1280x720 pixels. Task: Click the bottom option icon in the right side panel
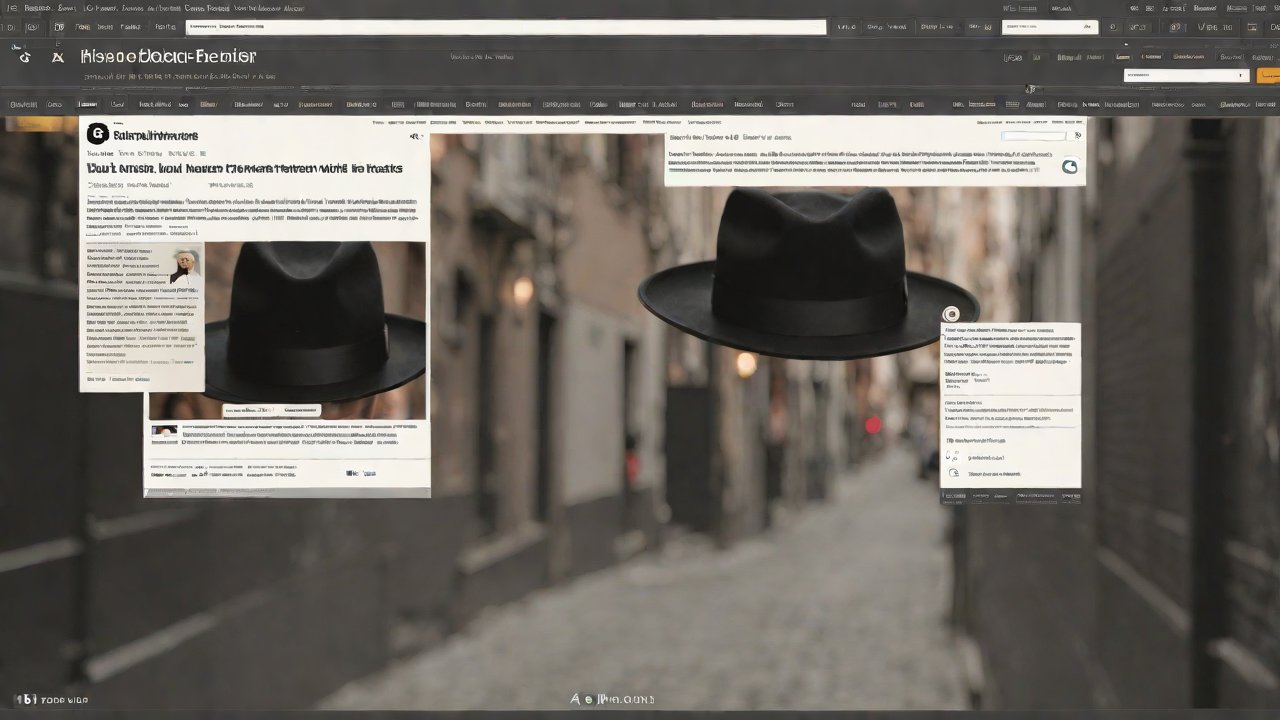[x=953, y=472]
